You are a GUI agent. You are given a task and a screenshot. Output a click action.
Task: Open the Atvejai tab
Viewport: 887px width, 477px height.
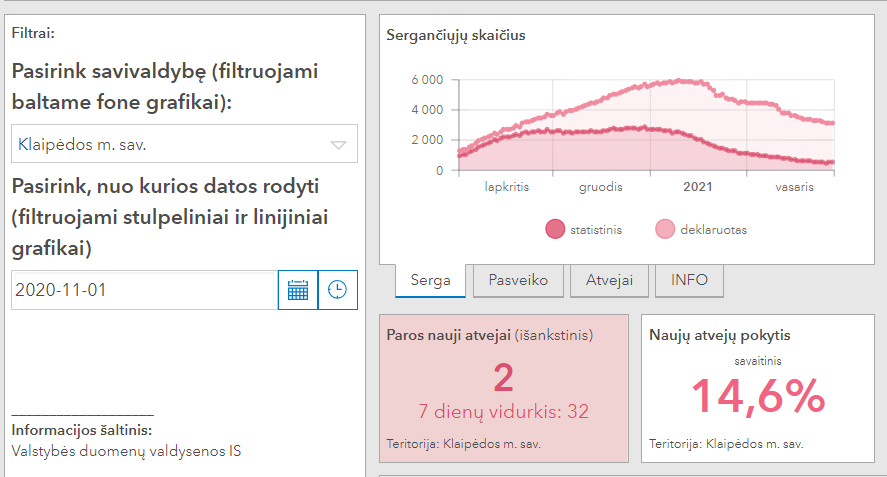[609, 280]
